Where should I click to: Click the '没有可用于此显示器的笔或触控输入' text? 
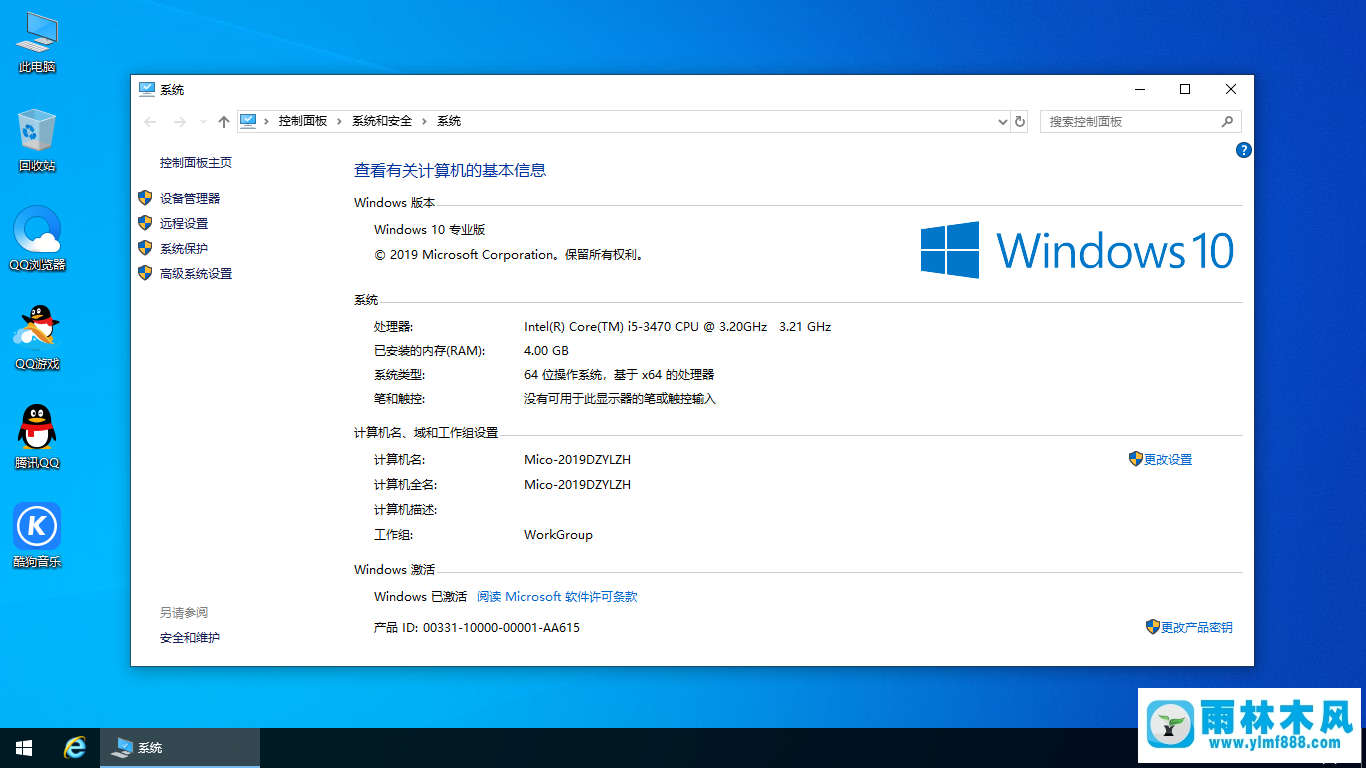click(x=620, y=399)
